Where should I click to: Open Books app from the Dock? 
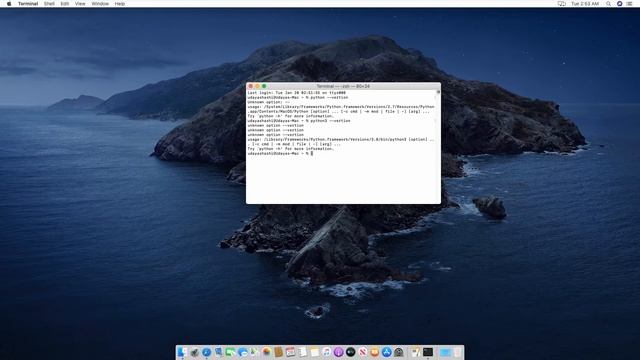click(x=375, y=352)
